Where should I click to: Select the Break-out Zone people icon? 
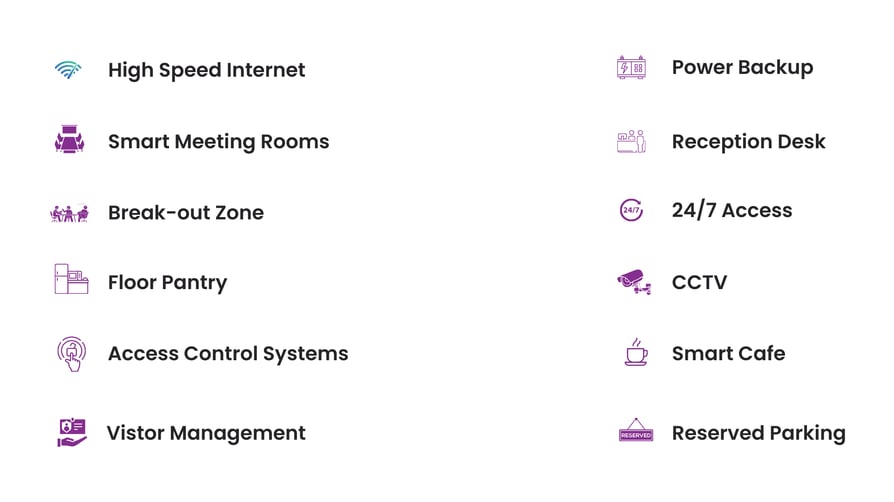point(69,213)
